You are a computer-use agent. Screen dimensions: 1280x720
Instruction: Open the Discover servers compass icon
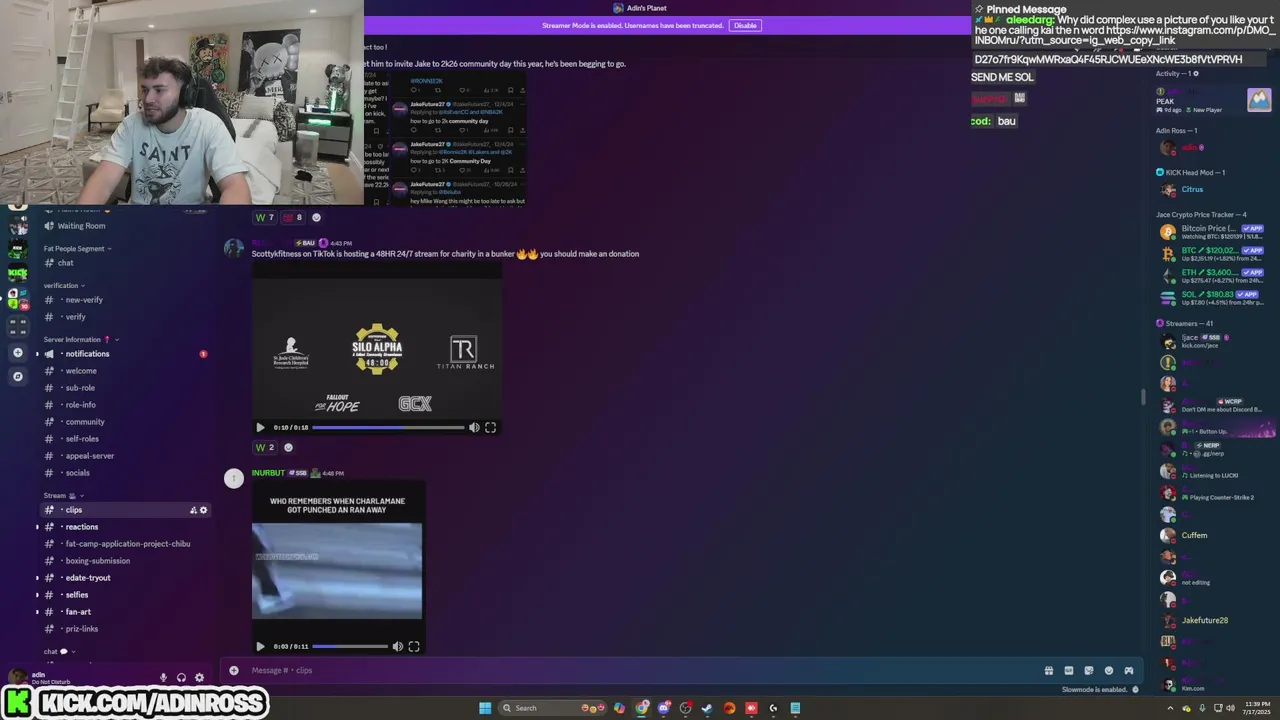[17, 376]
